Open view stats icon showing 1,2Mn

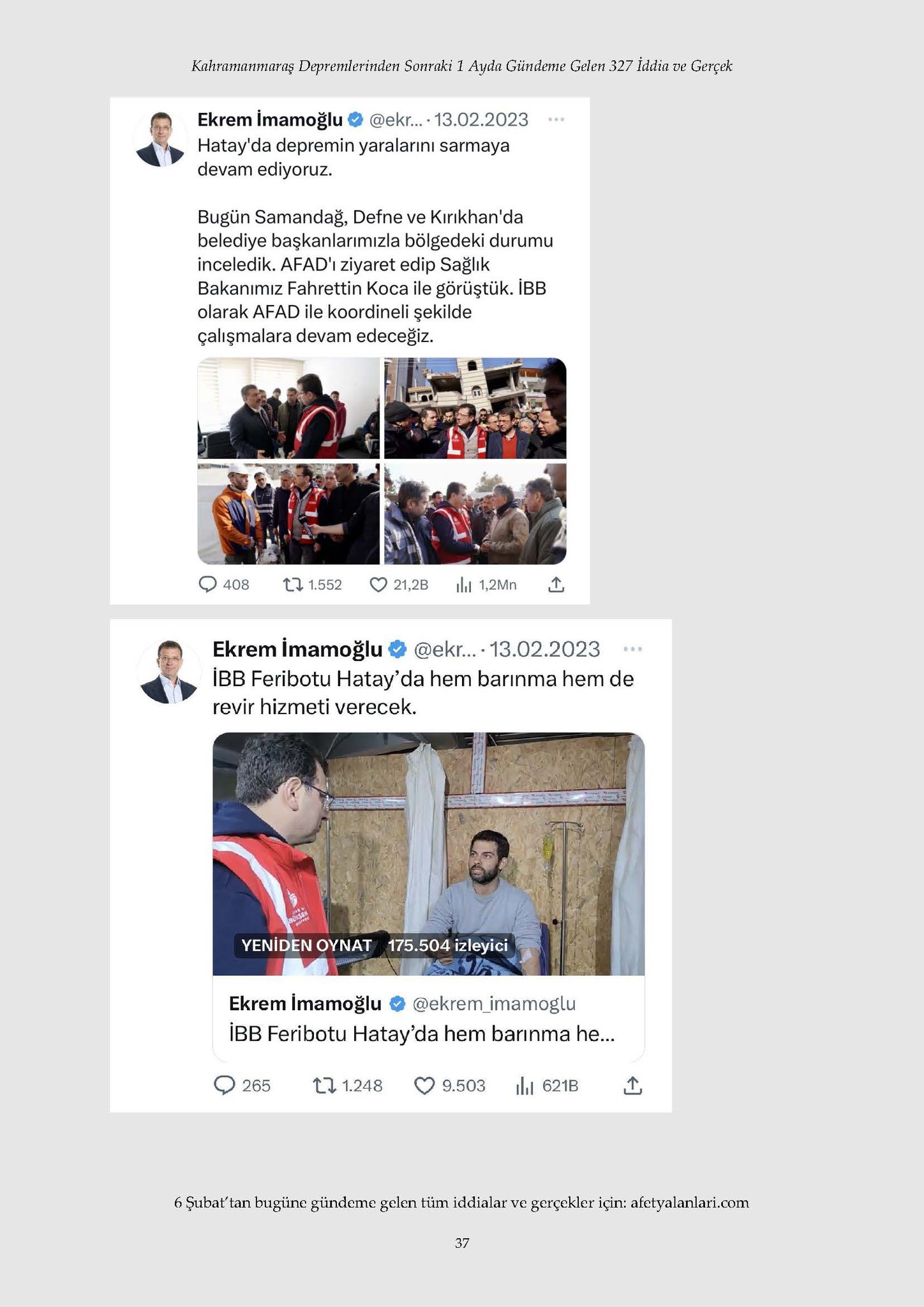click(x=464, y=585)
